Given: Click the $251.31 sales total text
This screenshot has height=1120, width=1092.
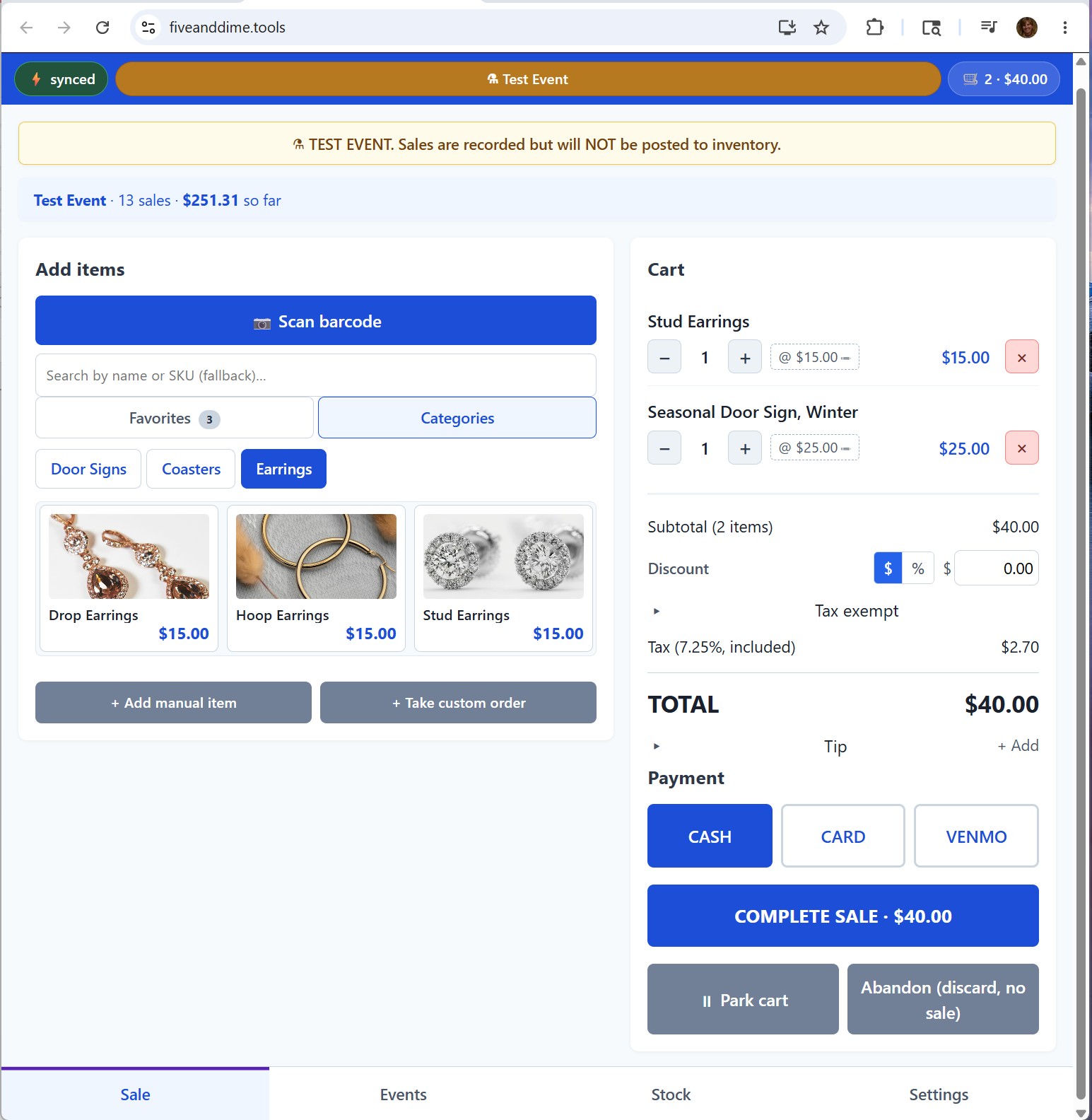Looking at the screenshot, I should [x=211, y=201].
